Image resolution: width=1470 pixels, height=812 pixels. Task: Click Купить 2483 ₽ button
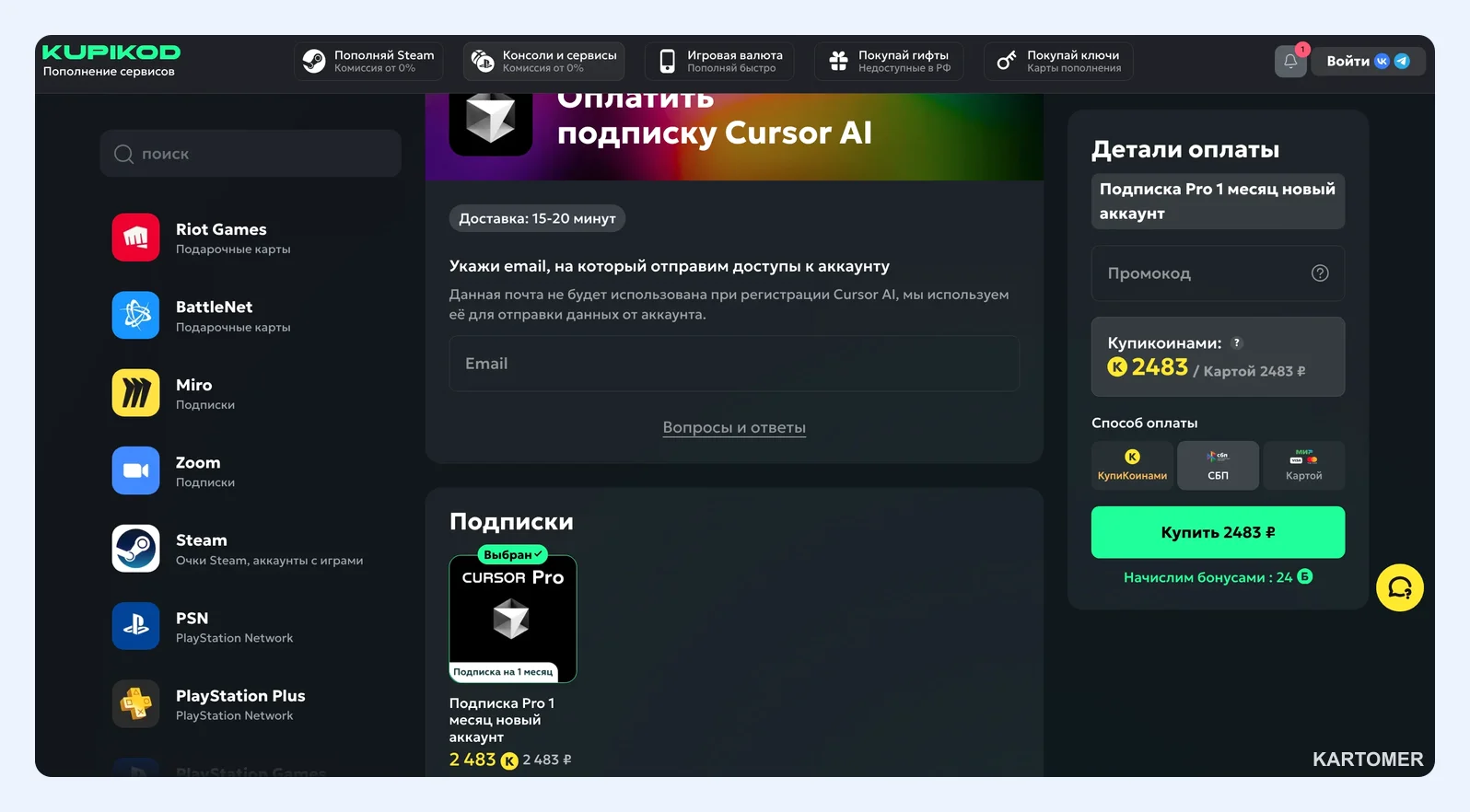(1218, 532)
